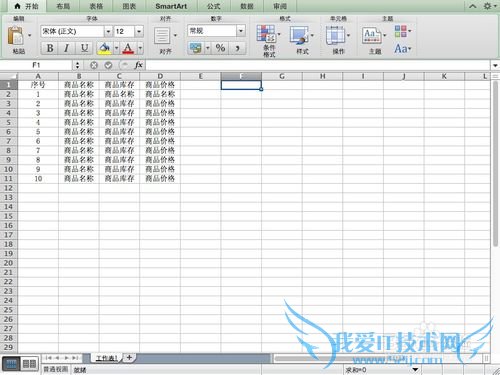
Task: Open alignment options dropdown arrow
Action: pyautogui.click(x=175, y=35)
